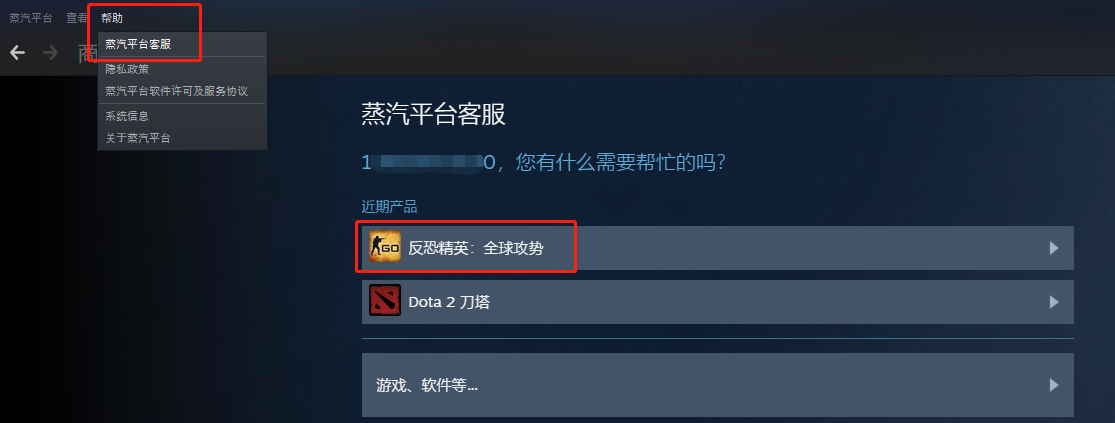Click the 近期产品 section label
This screenshot has height=423, width=1115.
[389, 208]
